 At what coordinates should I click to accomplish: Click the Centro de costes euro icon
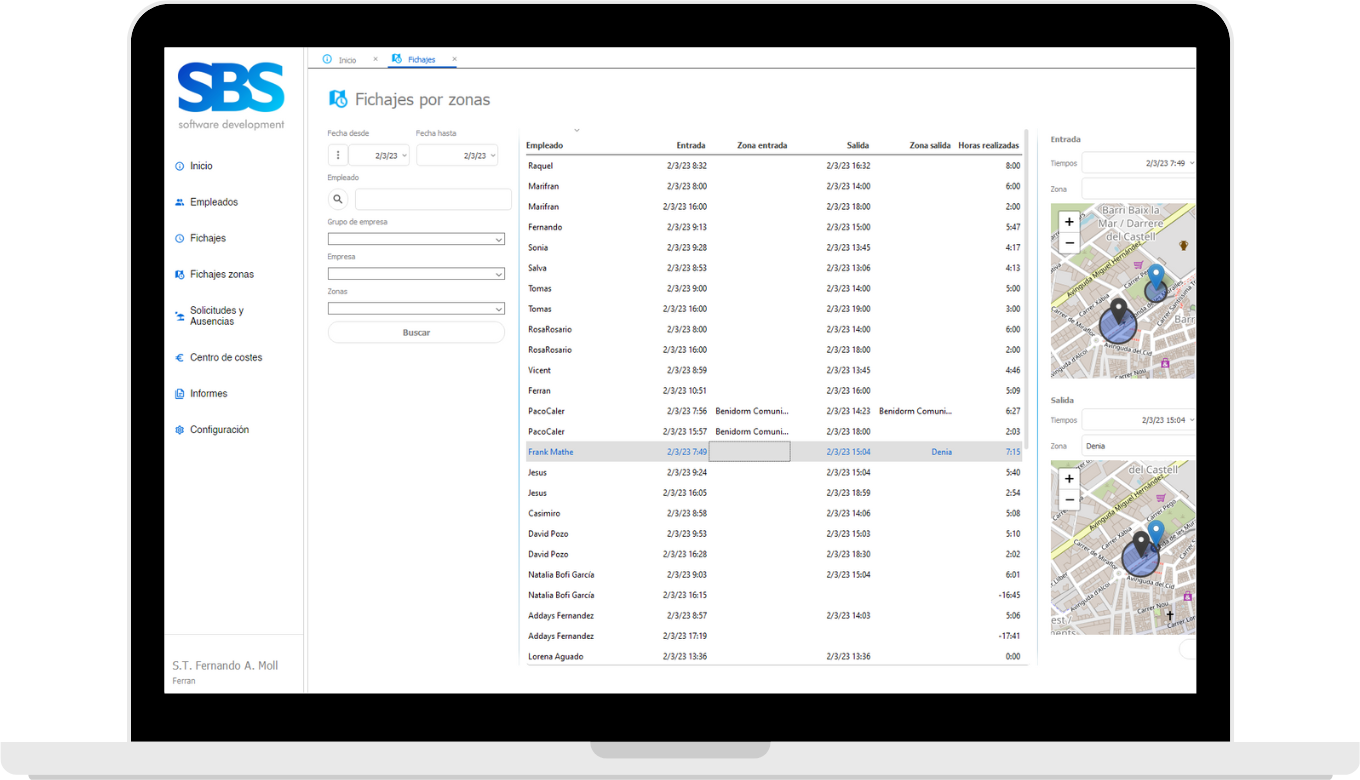click(x=180, y=358)
